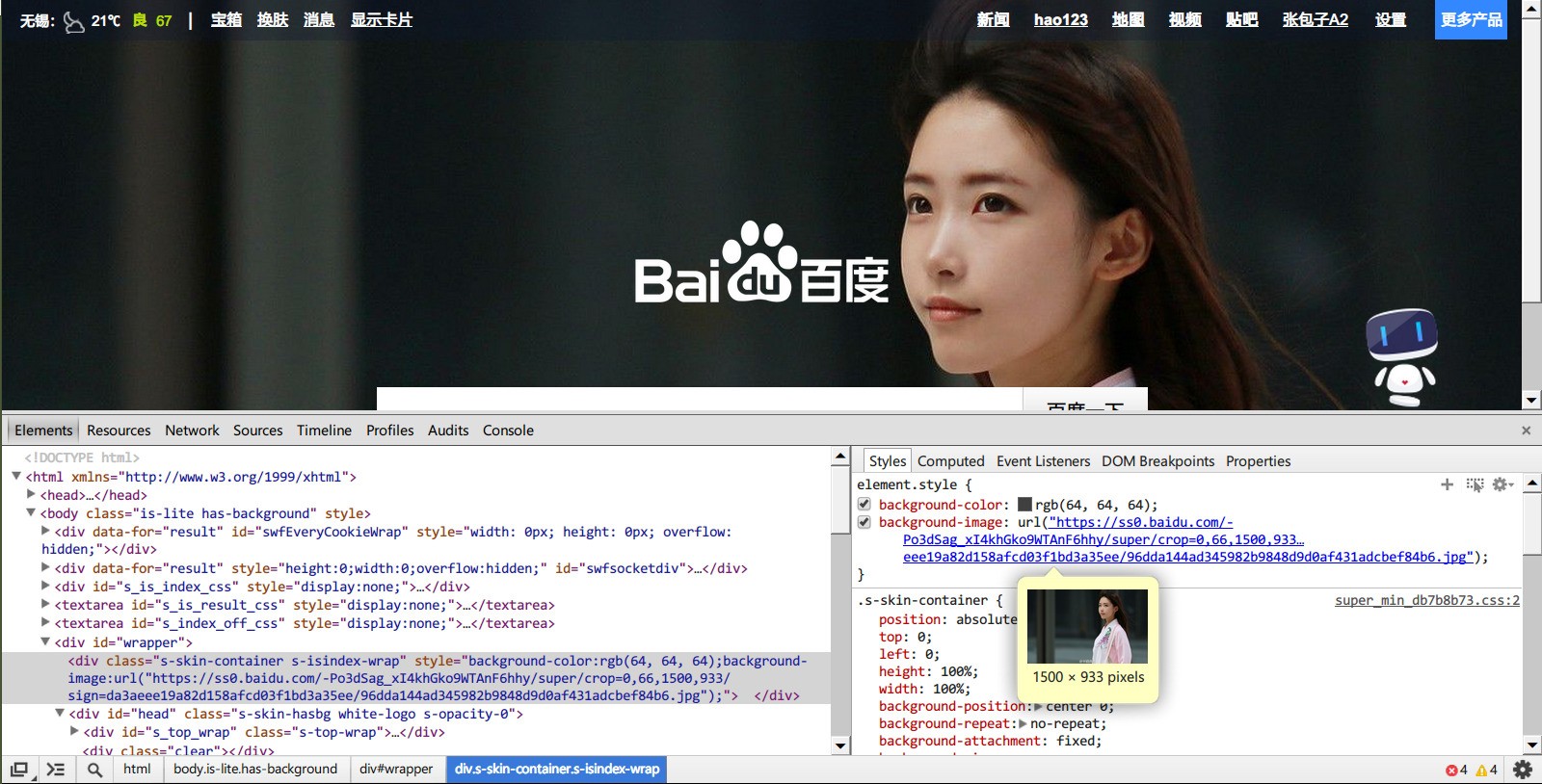Image resolution: width=1542 pixels, height=784 pixels.
Task: Expand the s_is_result_css textarea
Action: tap(45, 605)
